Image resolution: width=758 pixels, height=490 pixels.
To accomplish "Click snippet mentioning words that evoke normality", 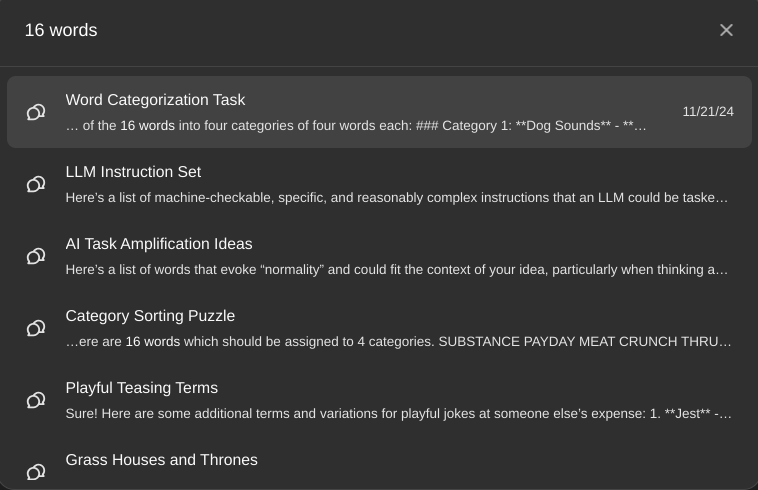I will point(397,270).
